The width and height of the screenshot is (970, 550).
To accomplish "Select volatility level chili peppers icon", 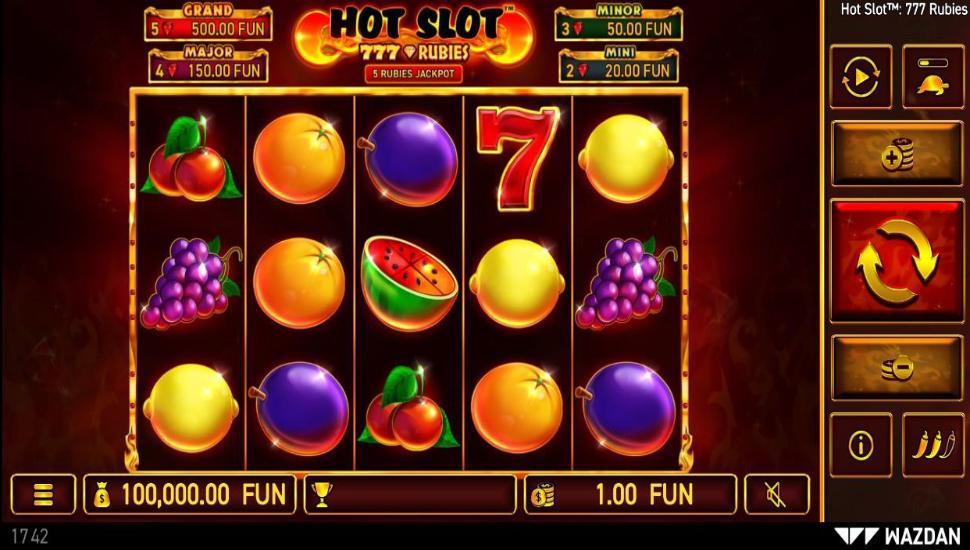I will (x=933, y=444).
